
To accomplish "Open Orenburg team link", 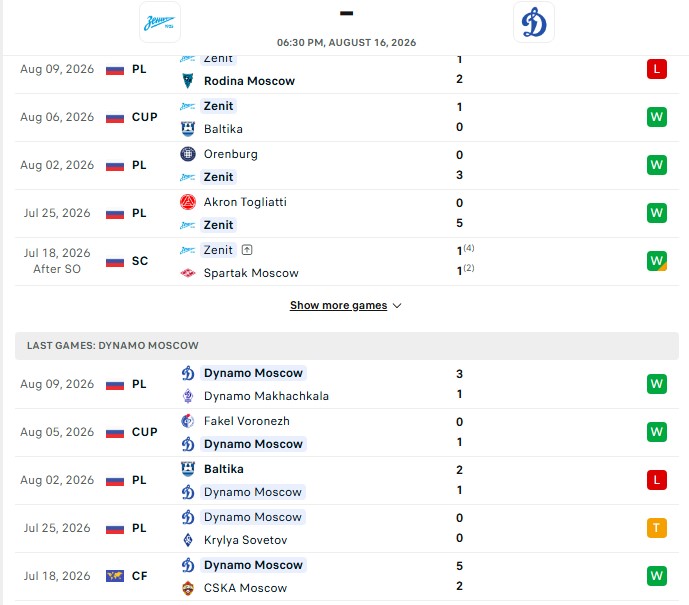I will click(231, 154).
